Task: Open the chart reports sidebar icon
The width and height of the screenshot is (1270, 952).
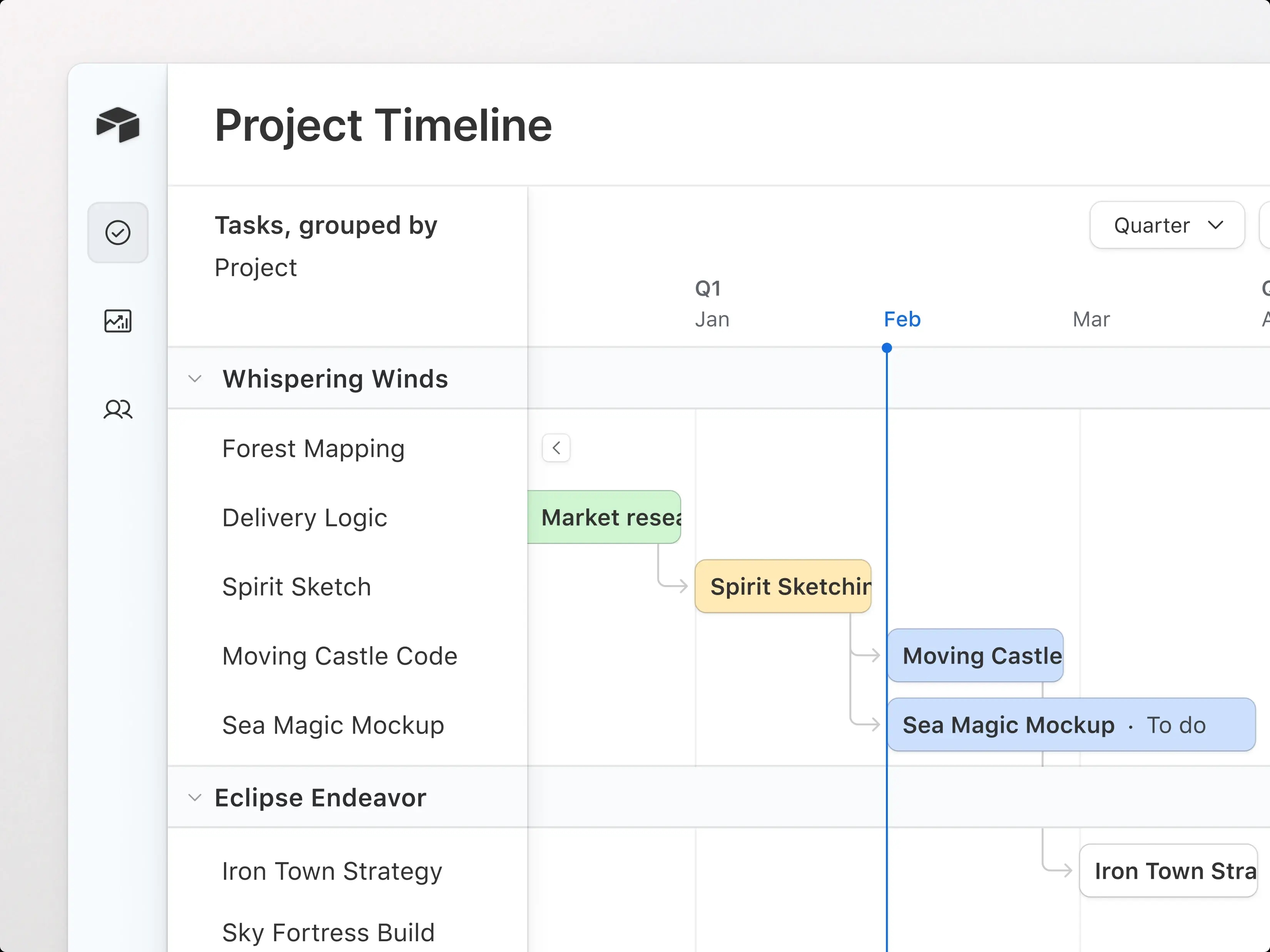Action: click(118, 321)
